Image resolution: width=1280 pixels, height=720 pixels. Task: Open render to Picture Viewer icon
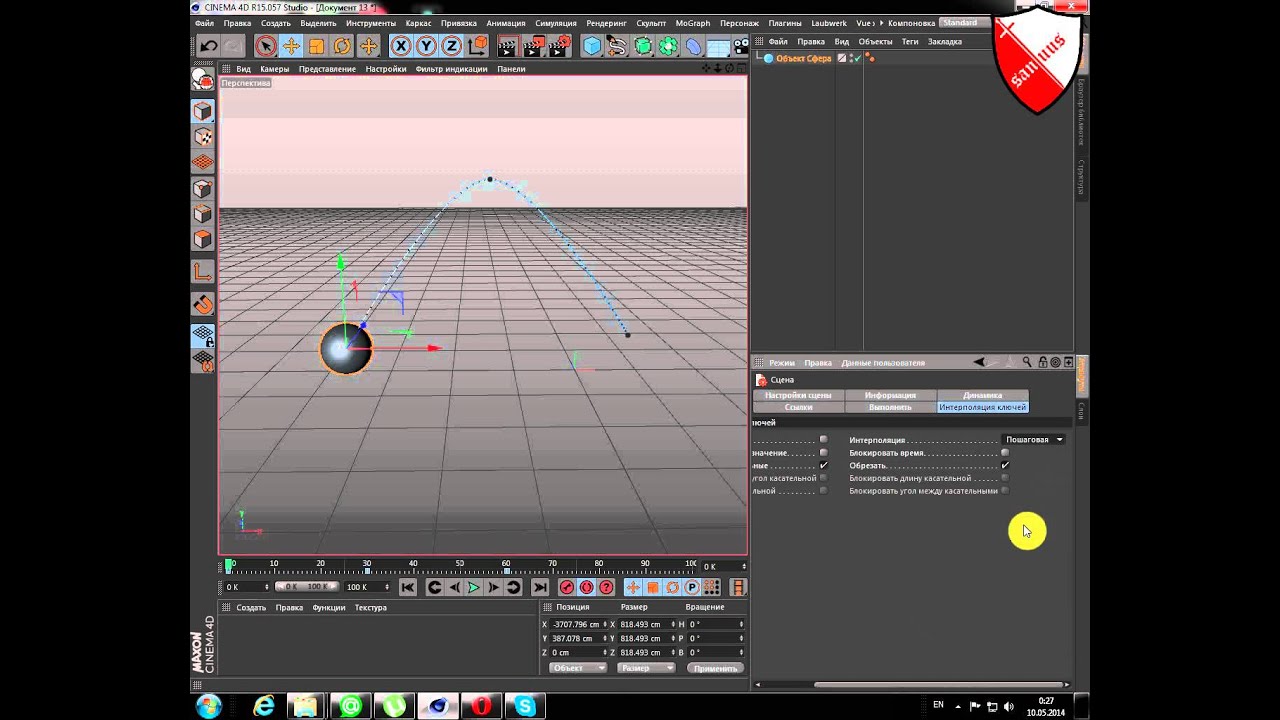(534, 46)
